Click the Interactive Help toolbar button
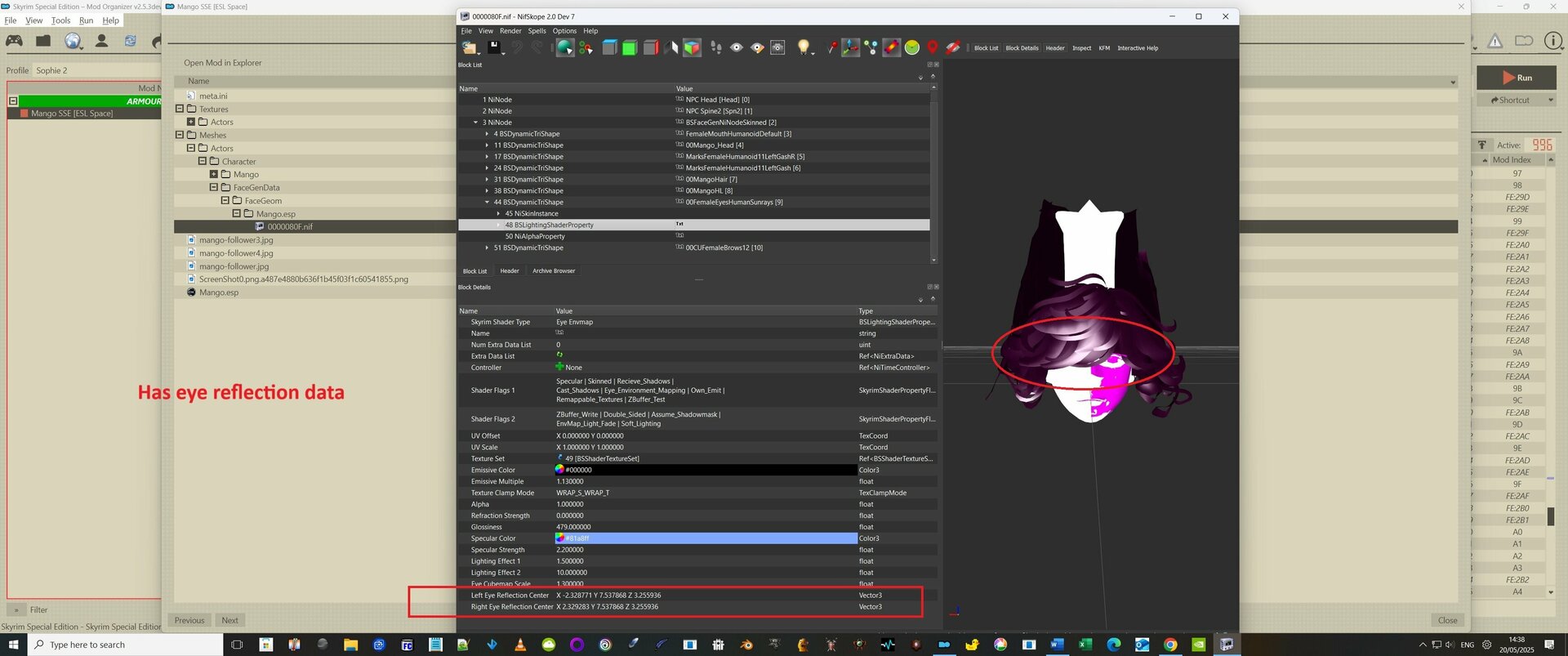The image size is (1568, 656). point(1138,48)
